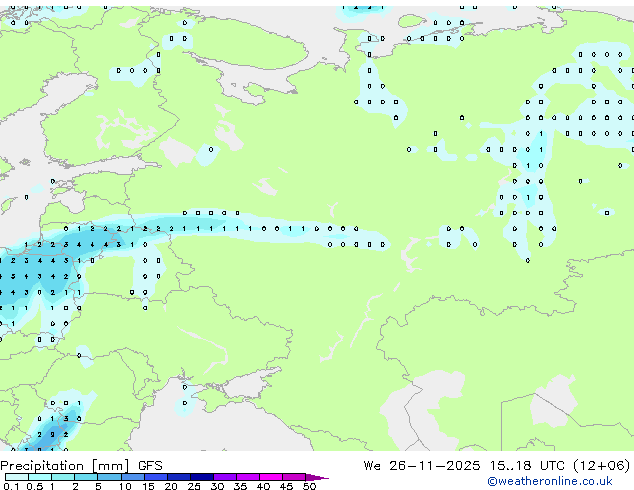This screenshot has height=490, width=634.
Task: Click the legend label '0.1'
Action: coord(12,486)
